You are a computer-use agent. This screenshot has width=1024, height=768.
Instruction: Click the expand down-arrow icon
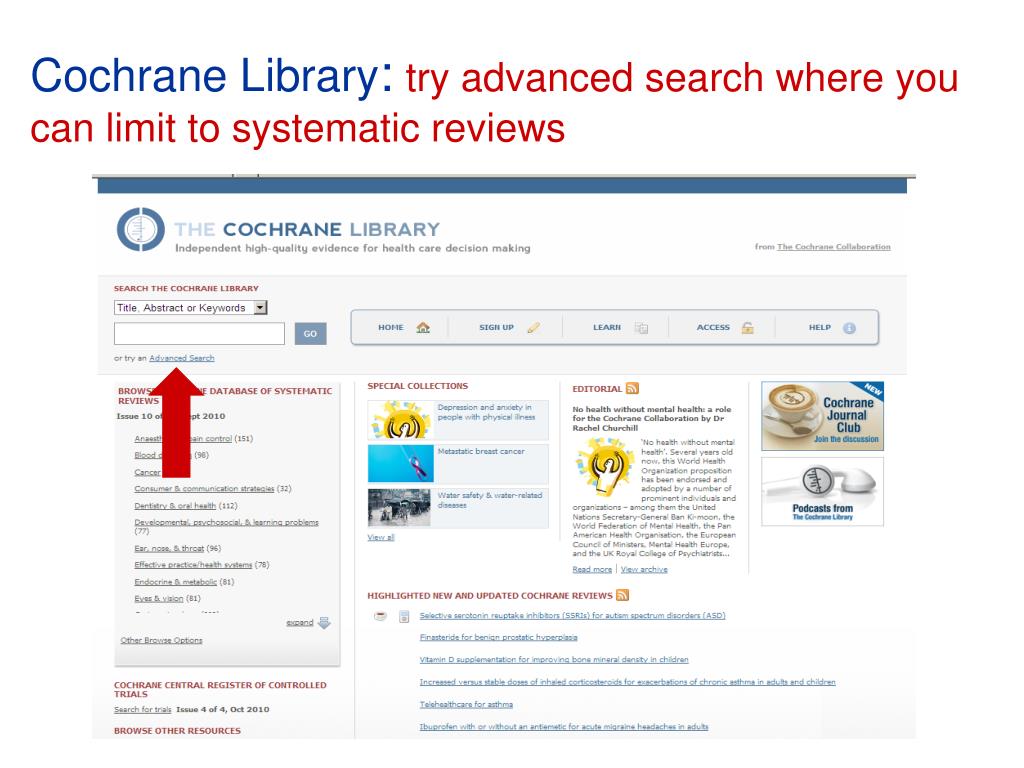coord(324,623)
